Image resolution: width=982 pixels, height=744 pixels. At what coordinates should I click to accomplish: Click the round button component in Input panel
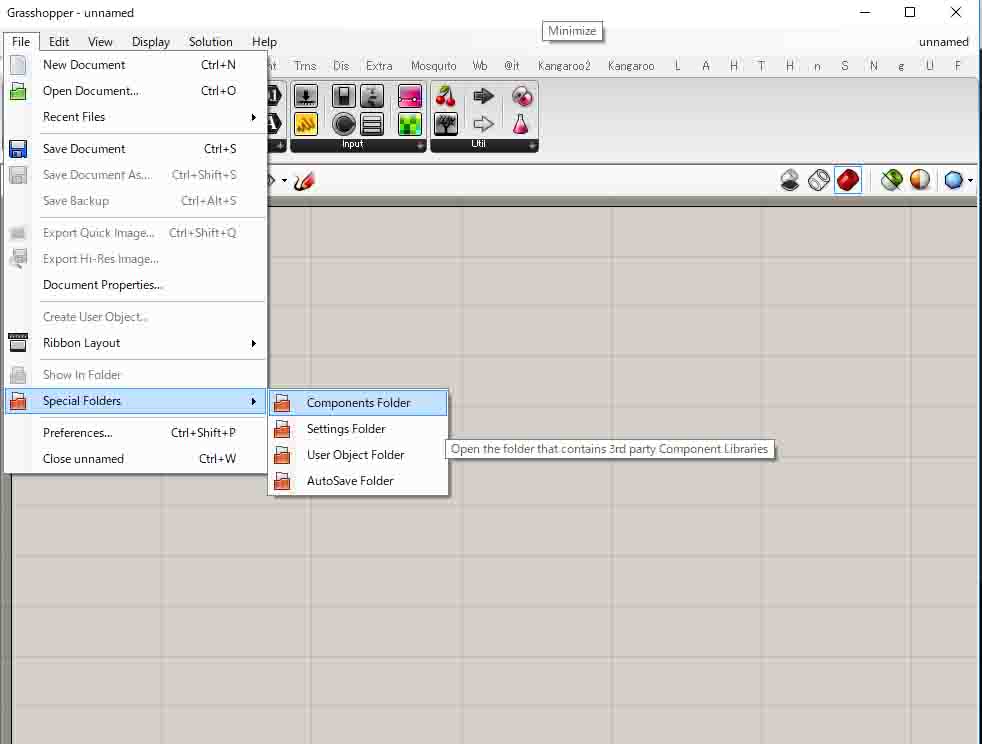click(344, 124)
